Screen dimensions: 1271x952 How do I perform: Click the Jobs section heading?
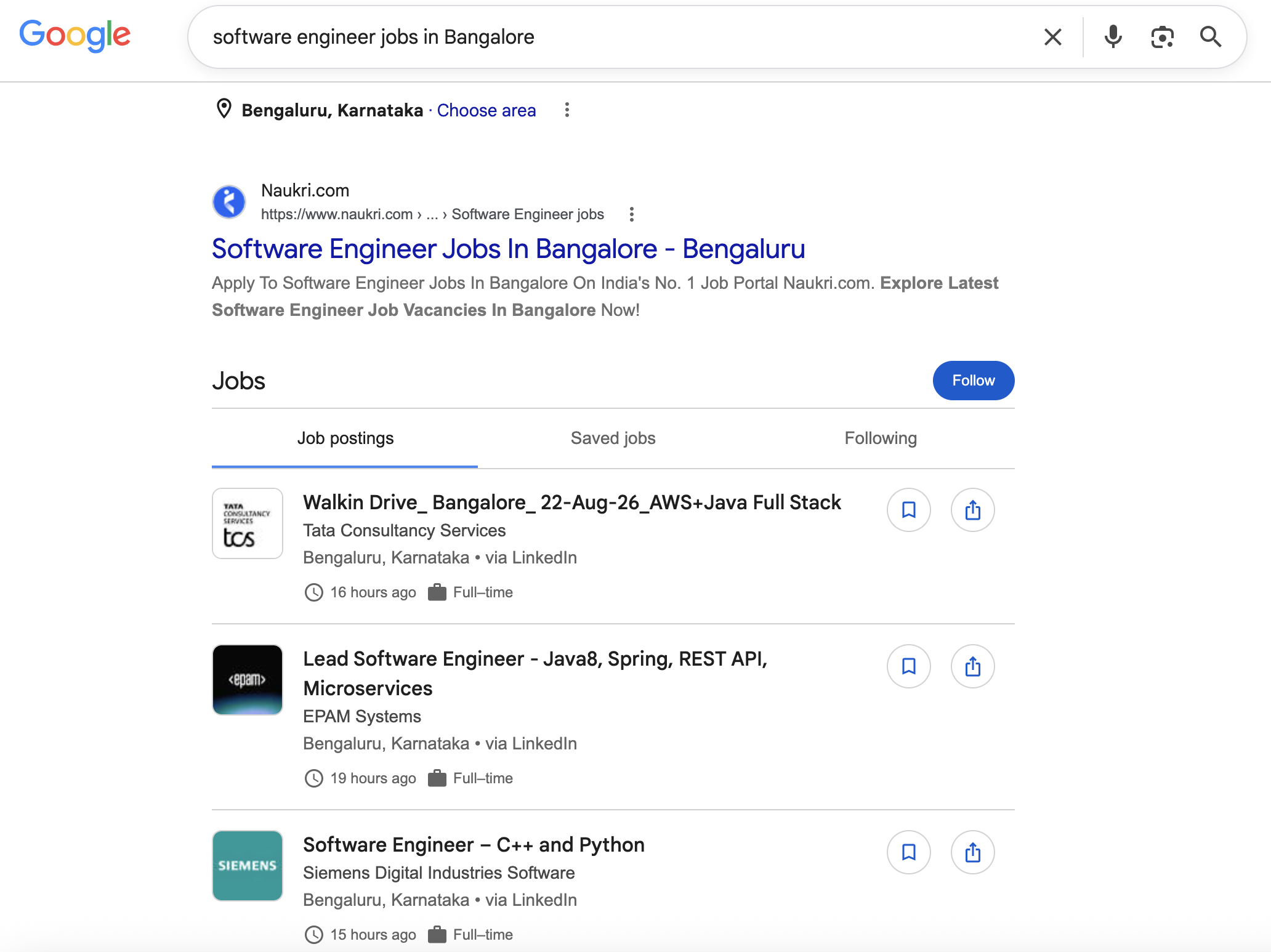239,381
